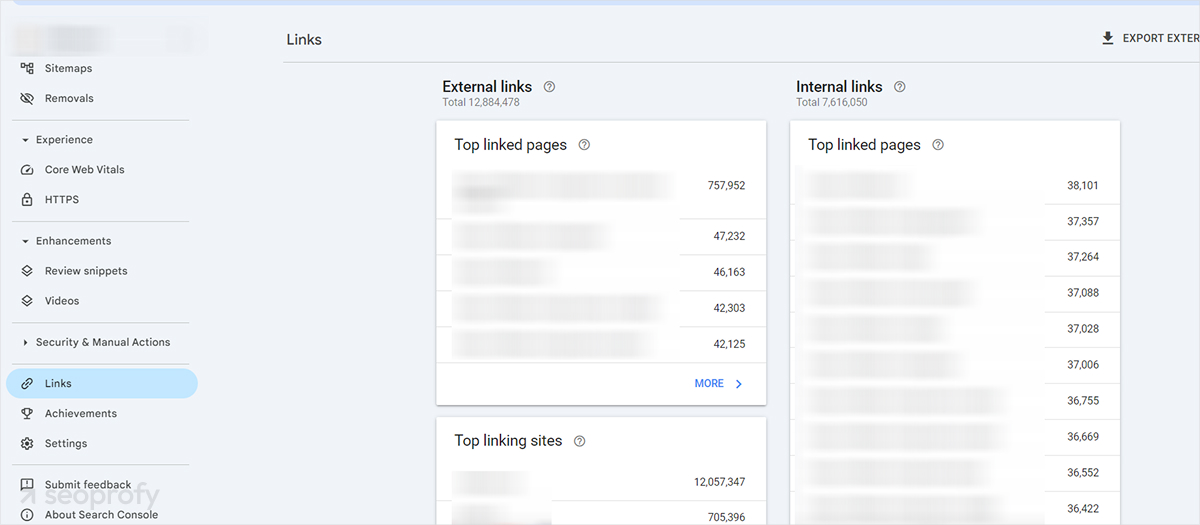Select the internal page row with 37,264 links
Viewport: 1200px width, 525px height.
(x=955, y=258)
